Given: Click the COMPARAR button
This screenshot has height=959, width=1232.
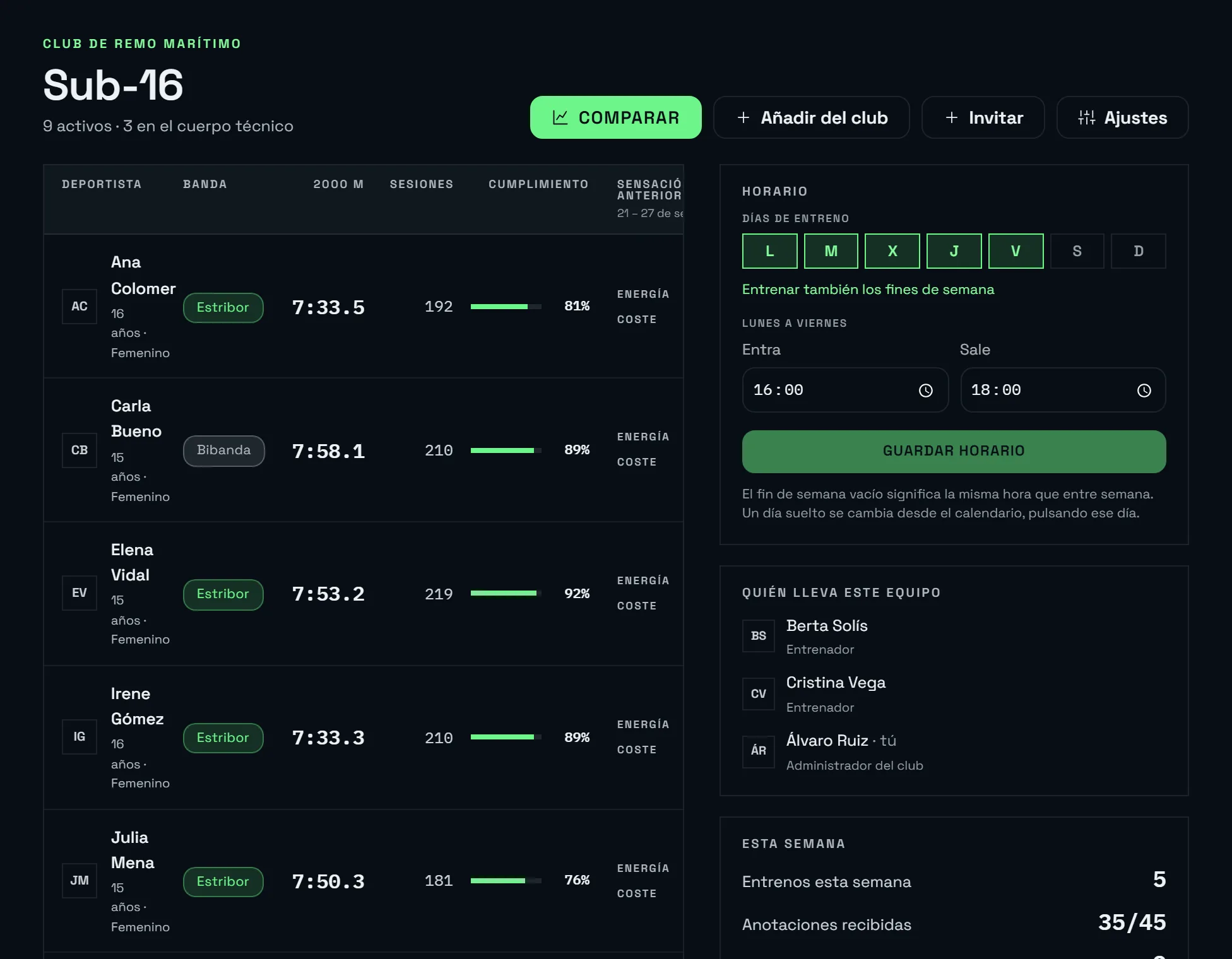Looking at the screenshot, I should pyautogui.click(x=616, y=117).
